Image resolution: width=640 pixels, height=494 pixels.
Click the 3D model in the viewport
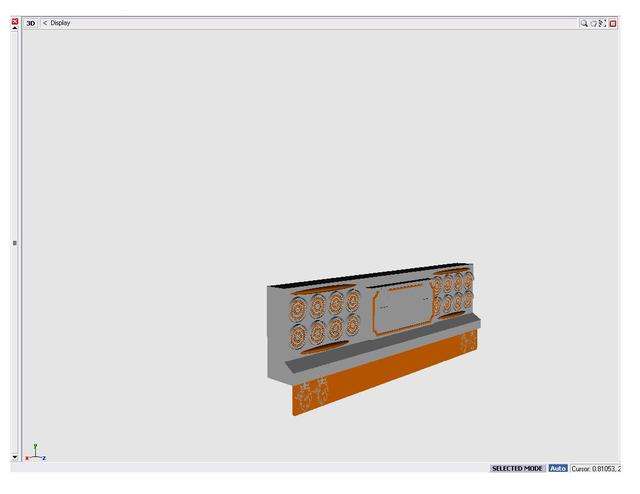(x=373, y=339)
